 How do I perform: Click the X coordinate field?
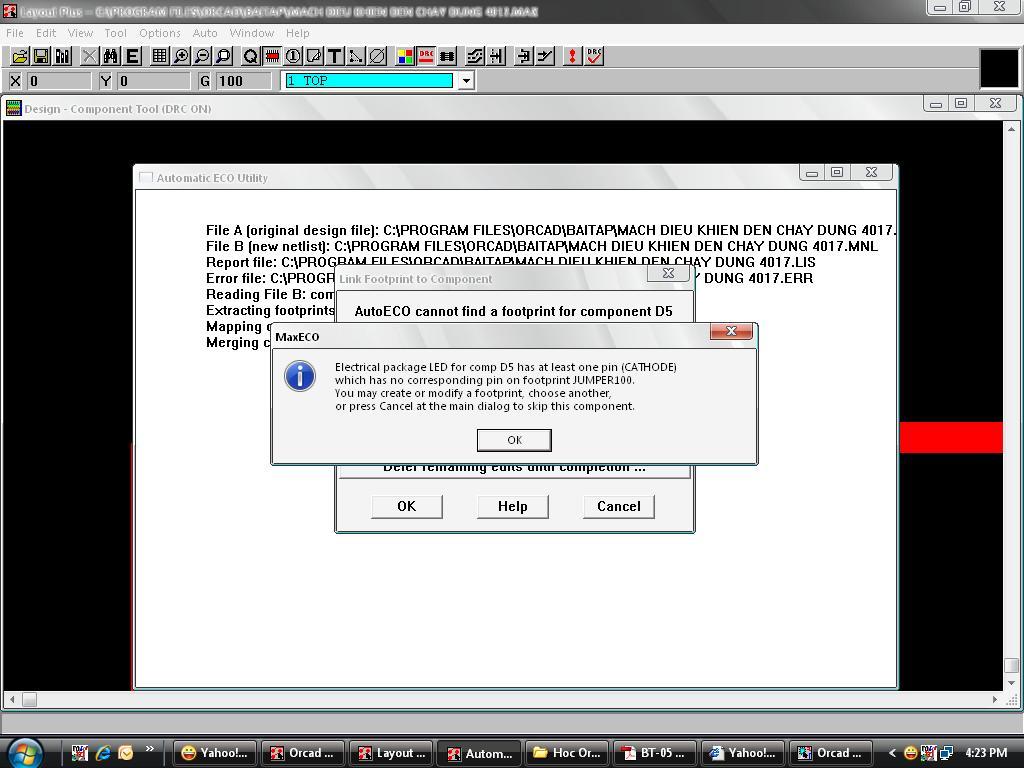(59, 81)
